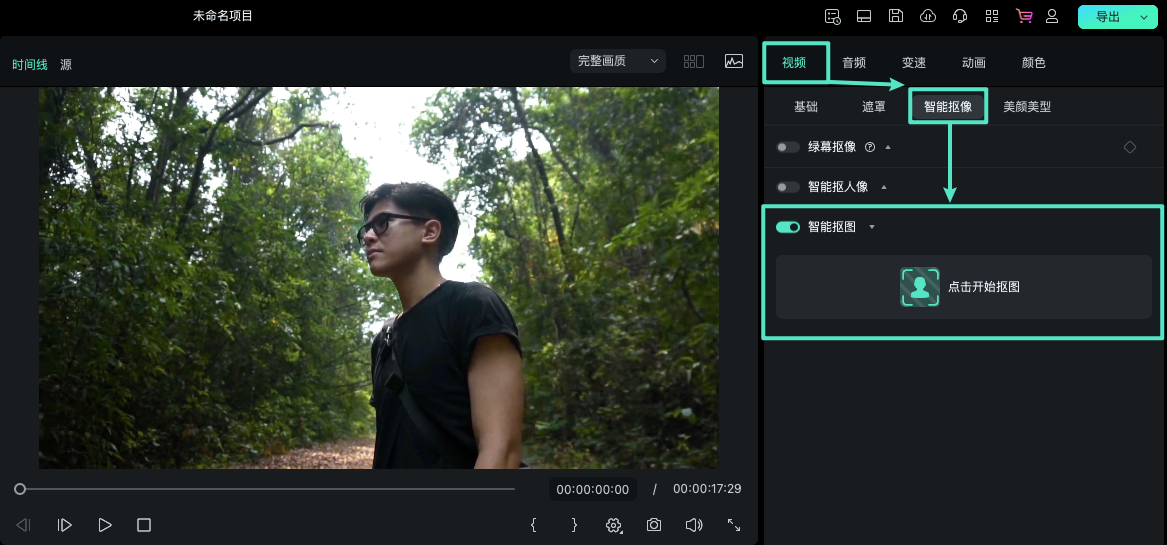Open the task list icon in top bar
This screenshot has width=1167, height=545.
(833, 16)
